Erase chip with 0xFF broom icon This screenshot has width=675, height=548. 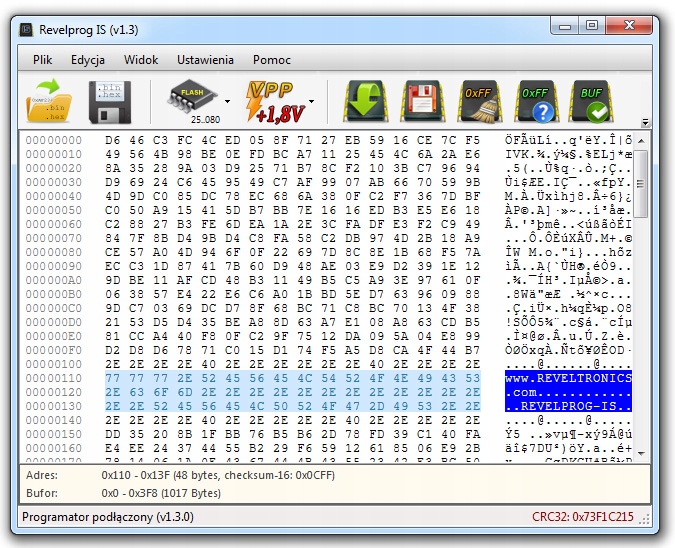click(x=480, y=102)
